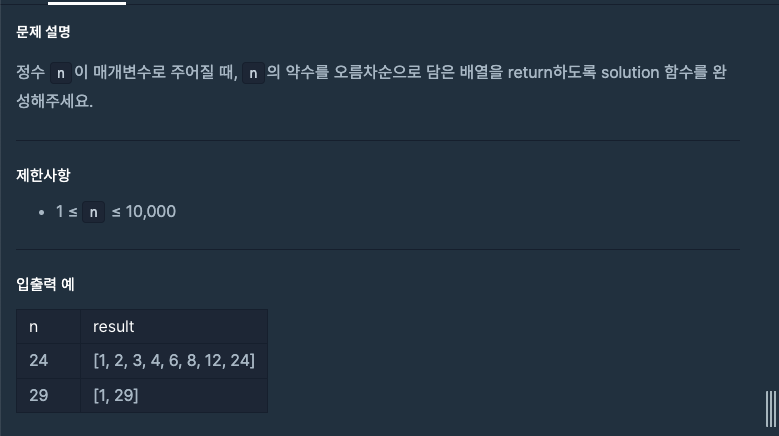The width and height of the screenshot is (779, 436).
Task: Click the 문제 설명 heading
Action: (43, 32)
